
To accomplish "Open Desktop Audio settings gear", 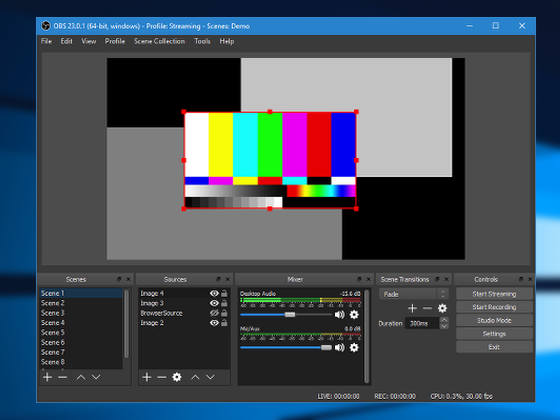I will click(x=354, y=315).
